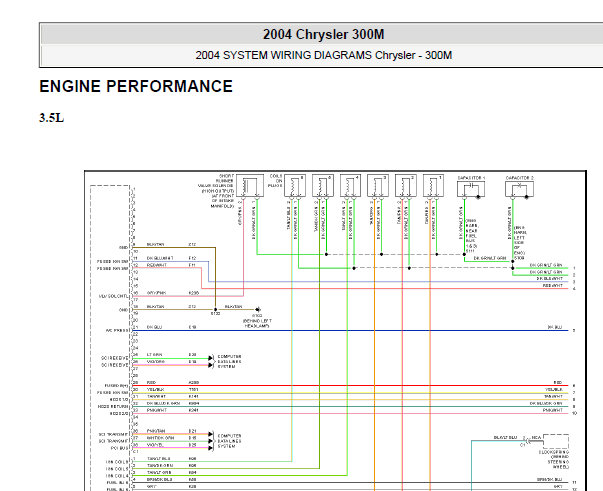Image resolution: width=603 pixels, height=491 pixels.
Task: Click the 'RED' label at pin 29
Action: (x=151, y=383)
